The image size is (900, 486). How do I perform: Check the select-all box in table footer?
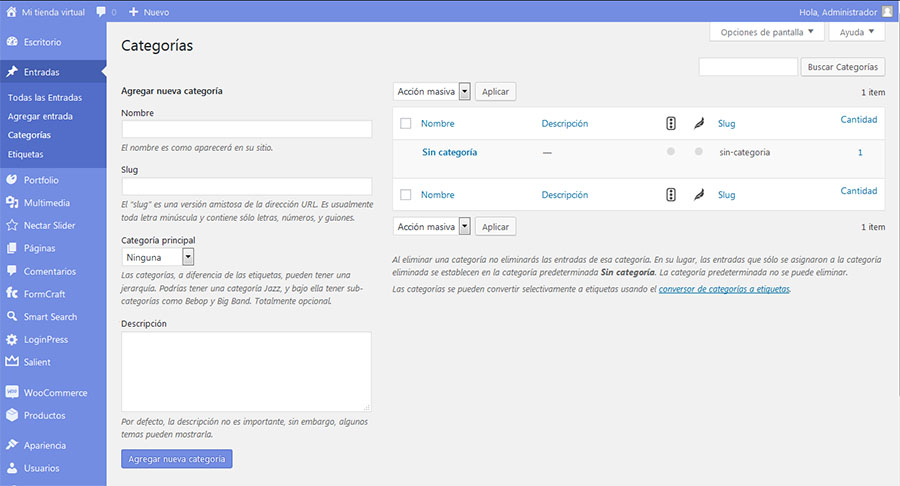pos(405,195)
